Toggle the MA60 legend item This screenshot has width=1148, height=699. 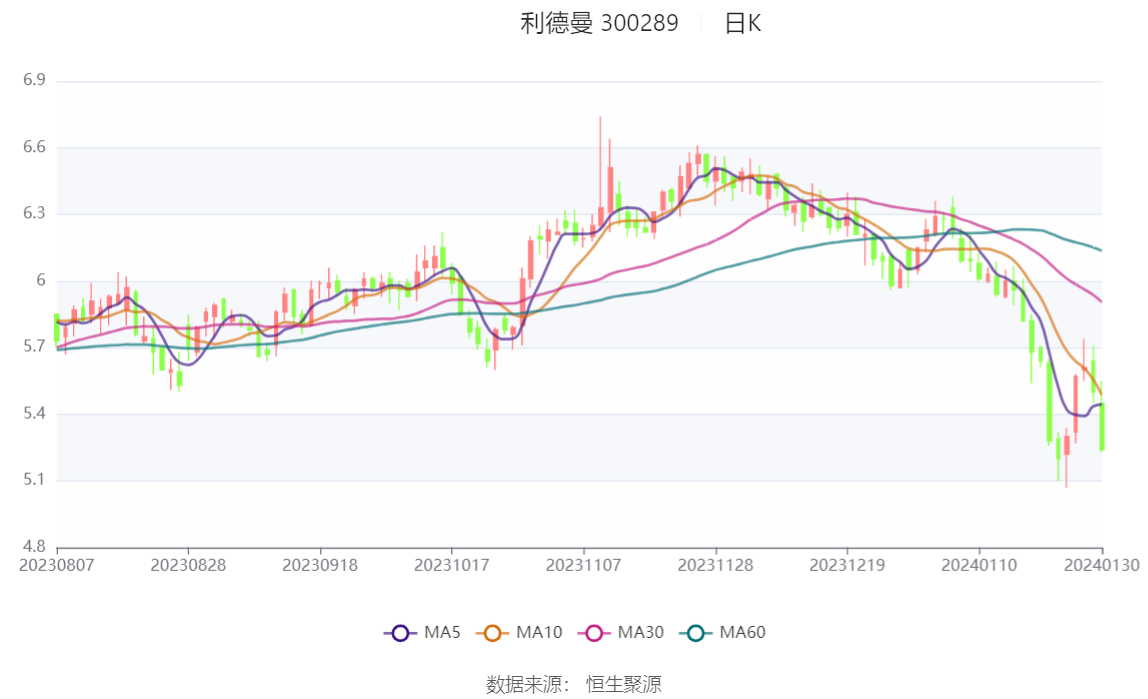point(723,632)
